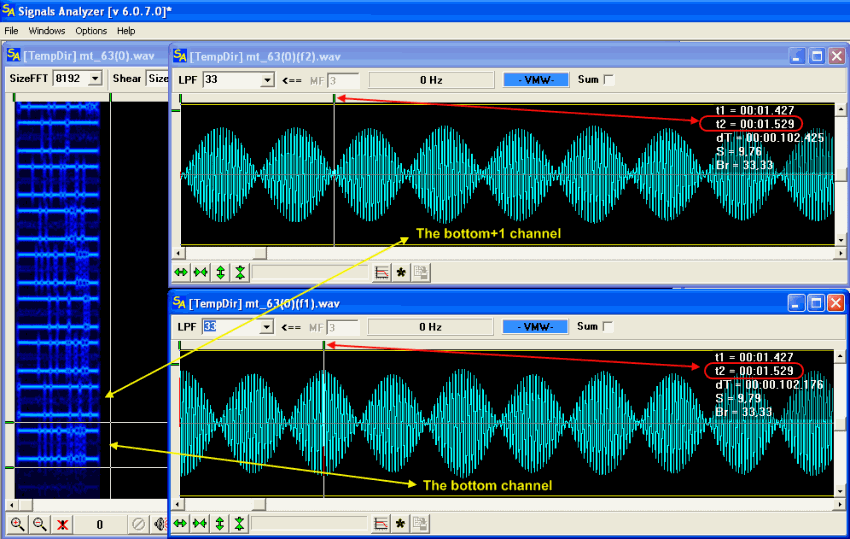Open the LPF dropdown in the f2.wav window

(267, 80)
